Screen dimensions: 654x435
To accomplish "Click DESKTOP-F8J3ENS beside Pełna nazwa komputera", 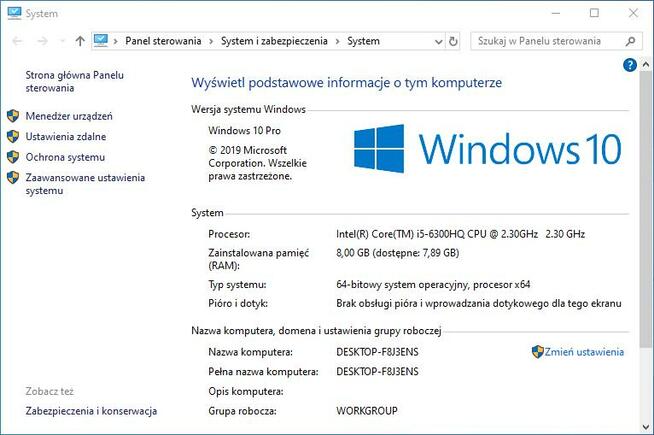I will (x=377, y=372).
